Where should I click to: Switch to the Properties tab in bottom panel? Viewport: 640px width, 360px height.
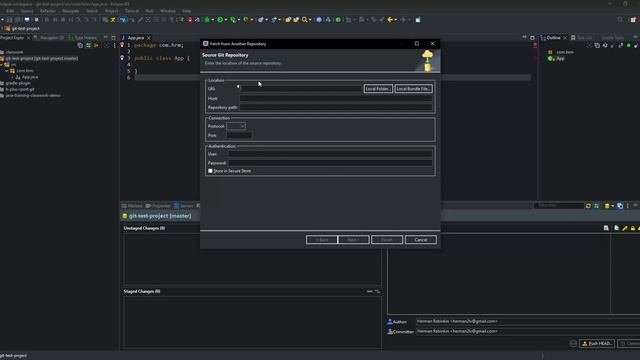click(x=158, y=206)
